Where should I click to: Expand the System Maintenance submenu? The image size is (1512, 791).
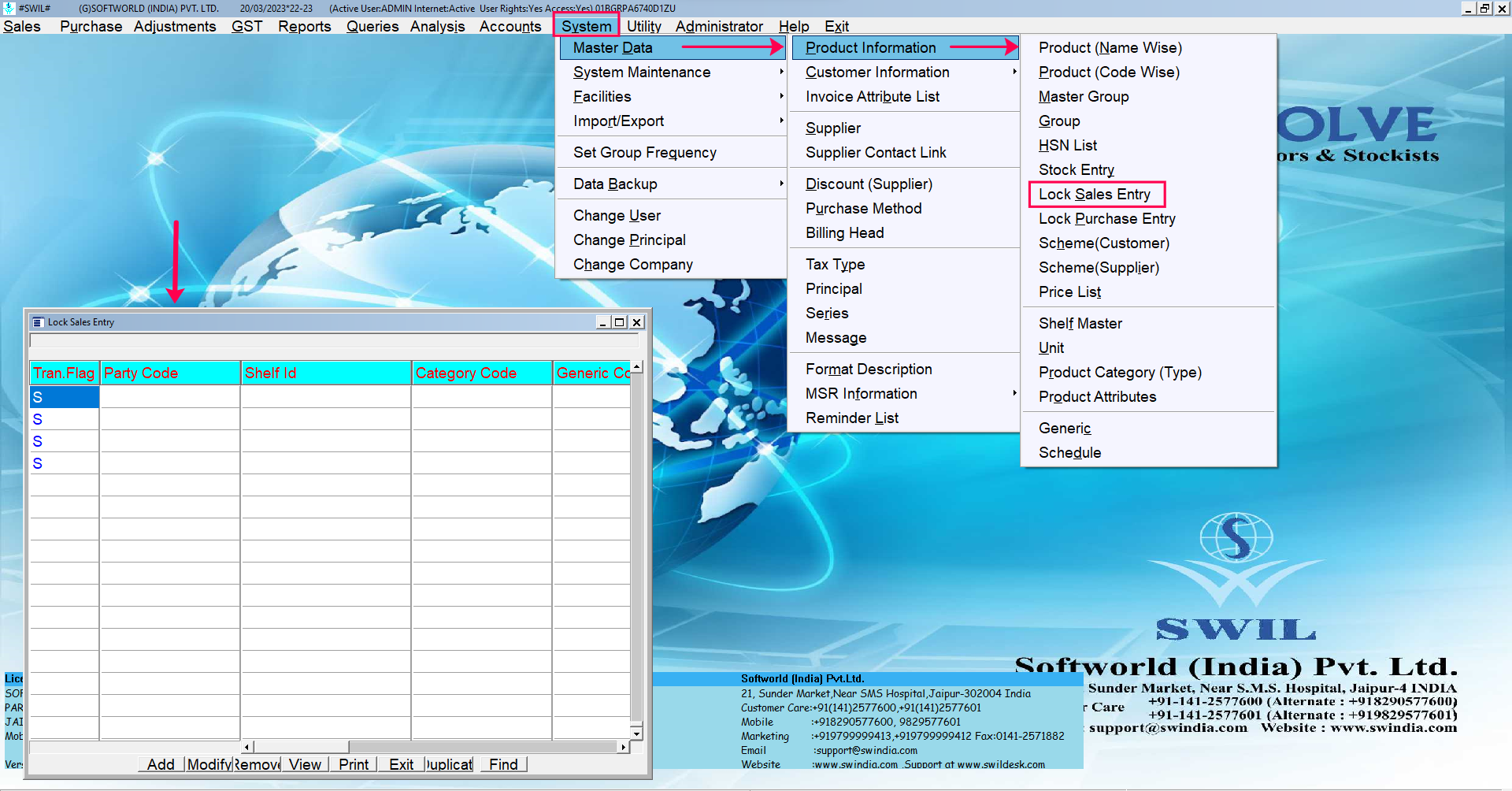(x=672, y=72)
